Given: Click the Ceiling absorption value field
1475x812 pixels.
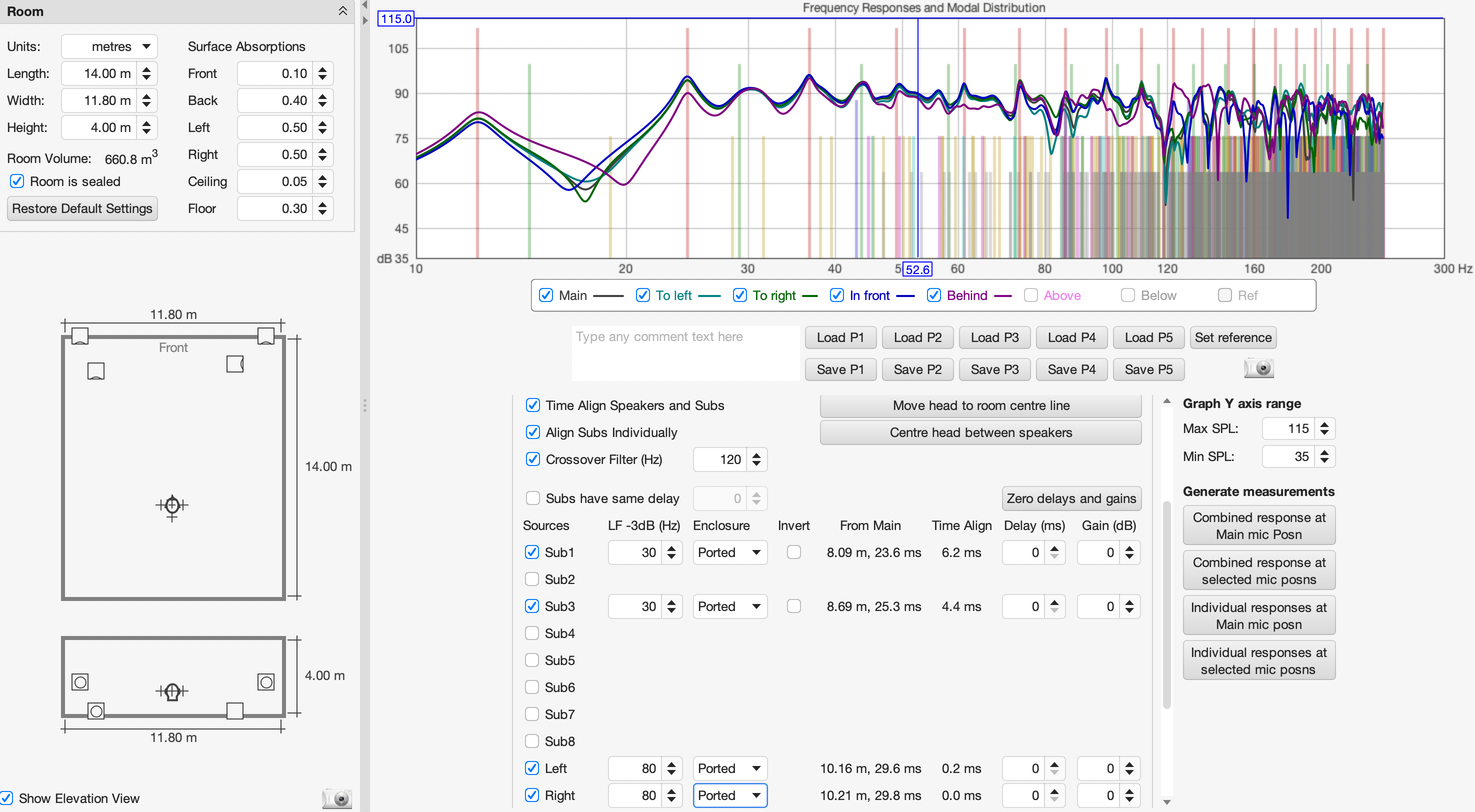Looking at the screenshot, I should tap(274, 181).
